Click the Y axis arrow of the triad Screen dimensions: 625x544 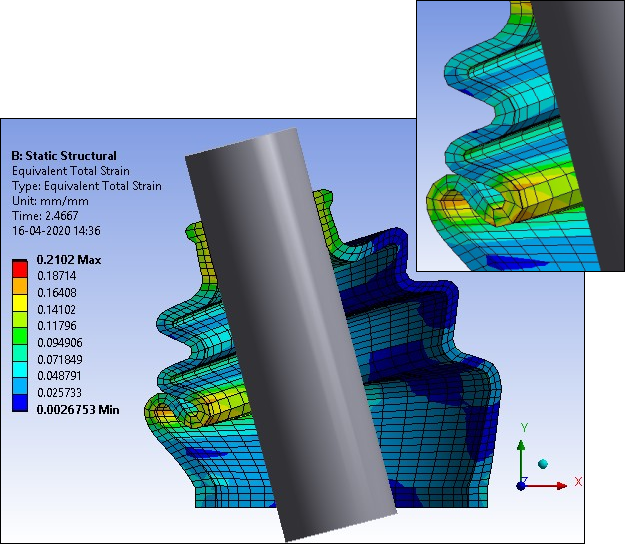[521, 458]
